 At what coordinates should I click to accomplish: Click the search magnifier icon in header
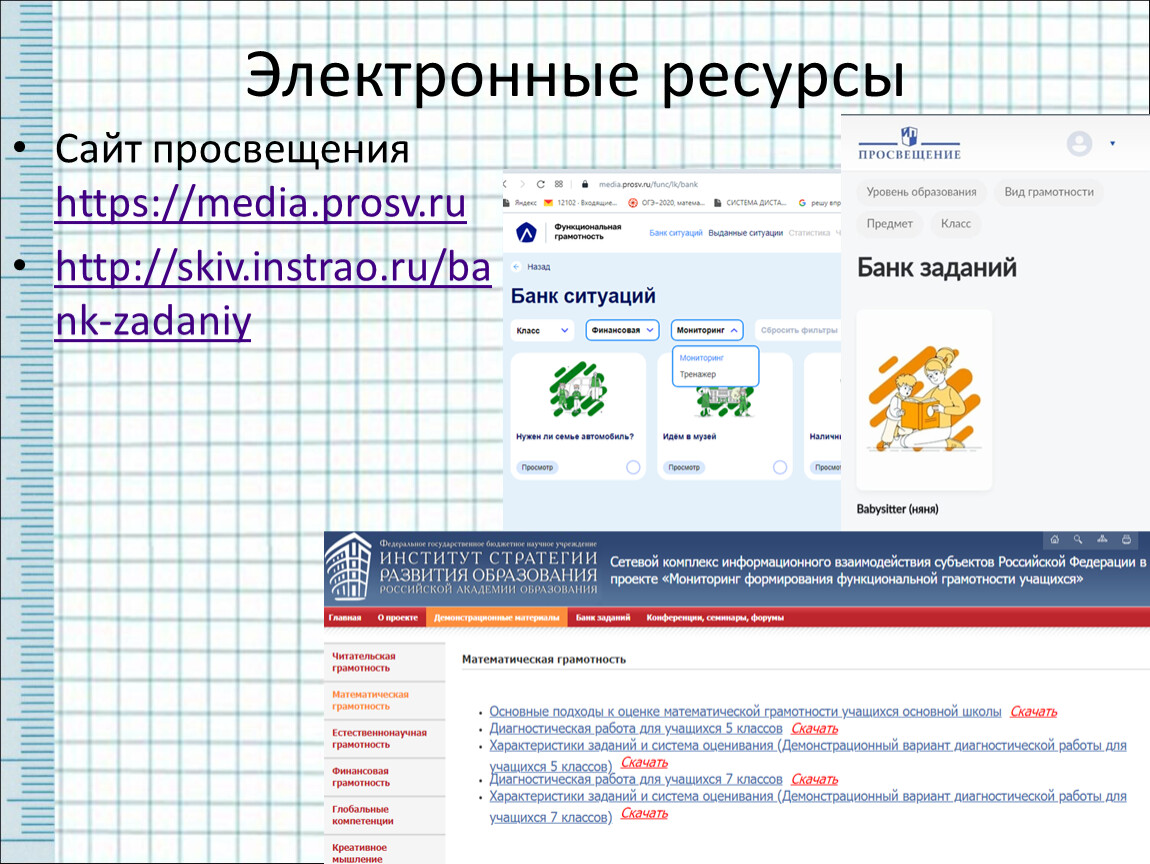(x=1078, y=539)
